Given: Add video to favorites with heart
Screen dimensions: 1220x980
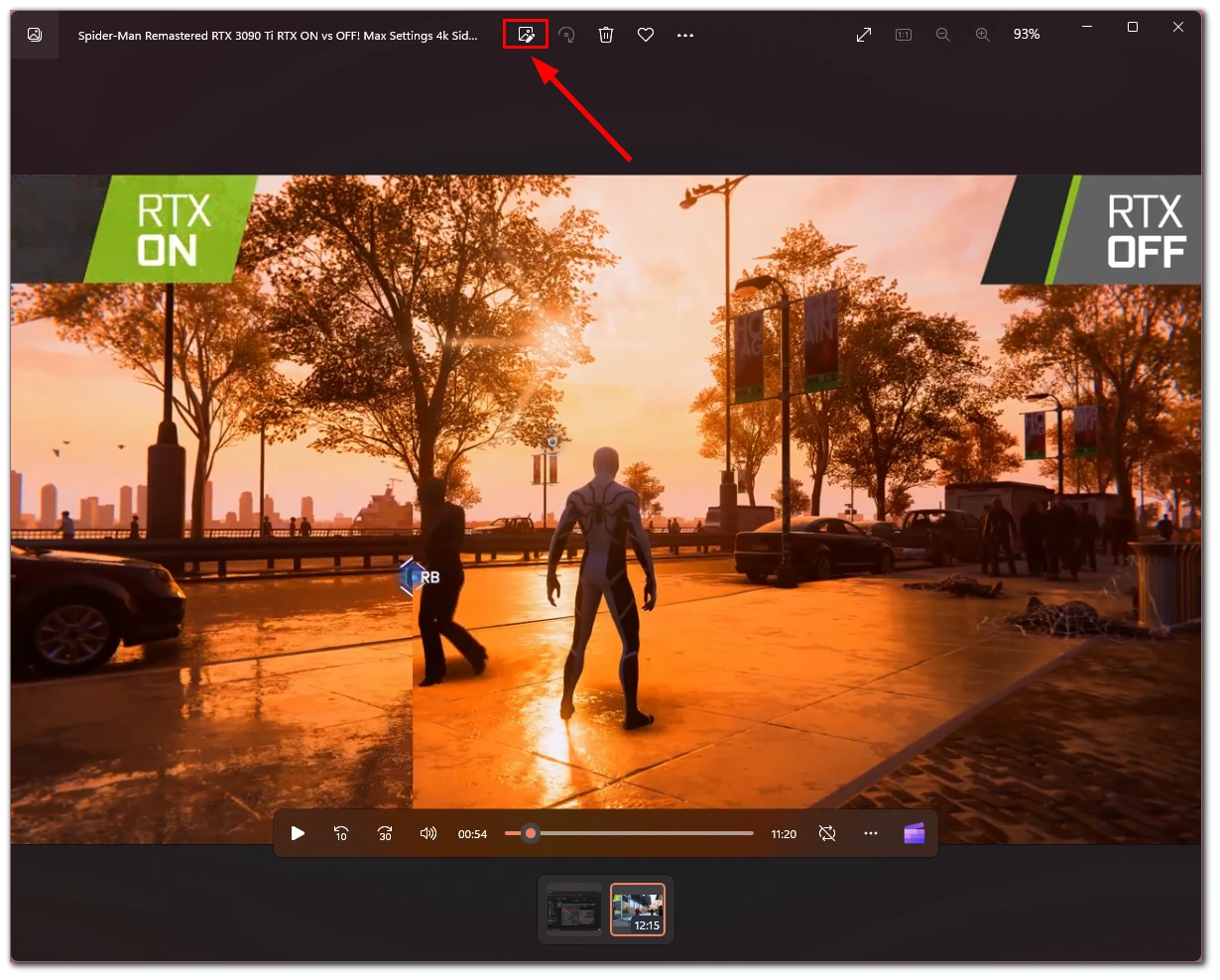Looking at the screenshot, I should tap(646, 35).
